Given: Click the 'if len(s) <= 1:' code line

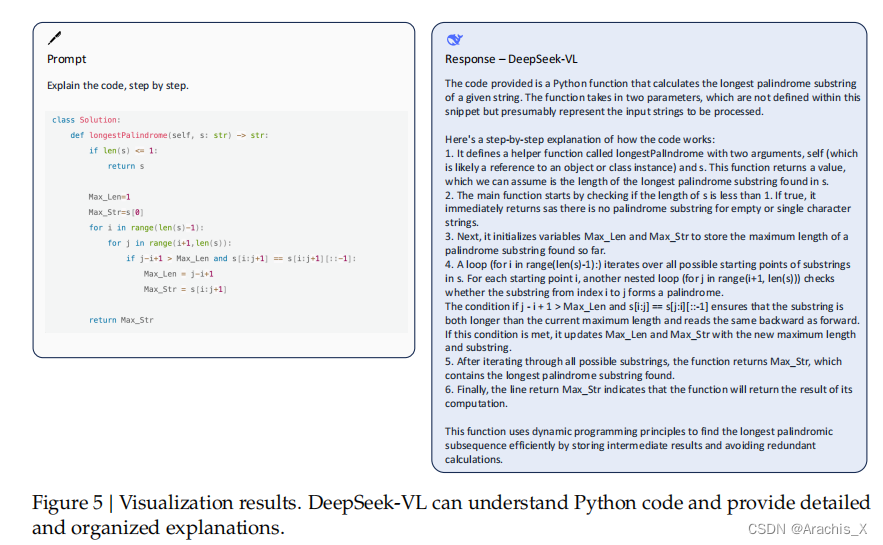Looking at the screenshot, I should coord(123,151).
